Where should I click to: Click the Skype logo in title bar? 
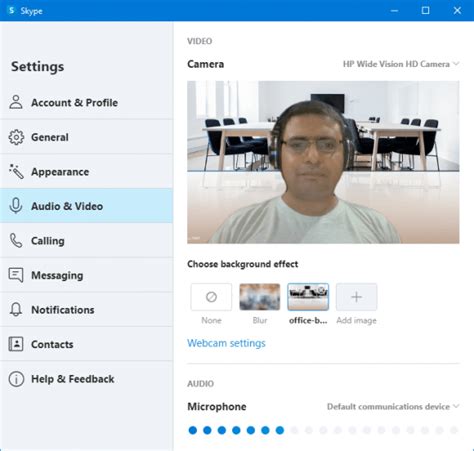(11, 10)
